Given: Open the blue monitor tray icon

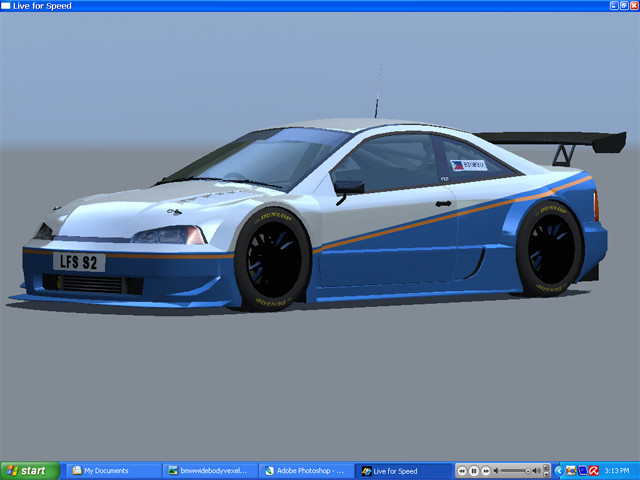Looking at the screenshot, I should [583, 471].
